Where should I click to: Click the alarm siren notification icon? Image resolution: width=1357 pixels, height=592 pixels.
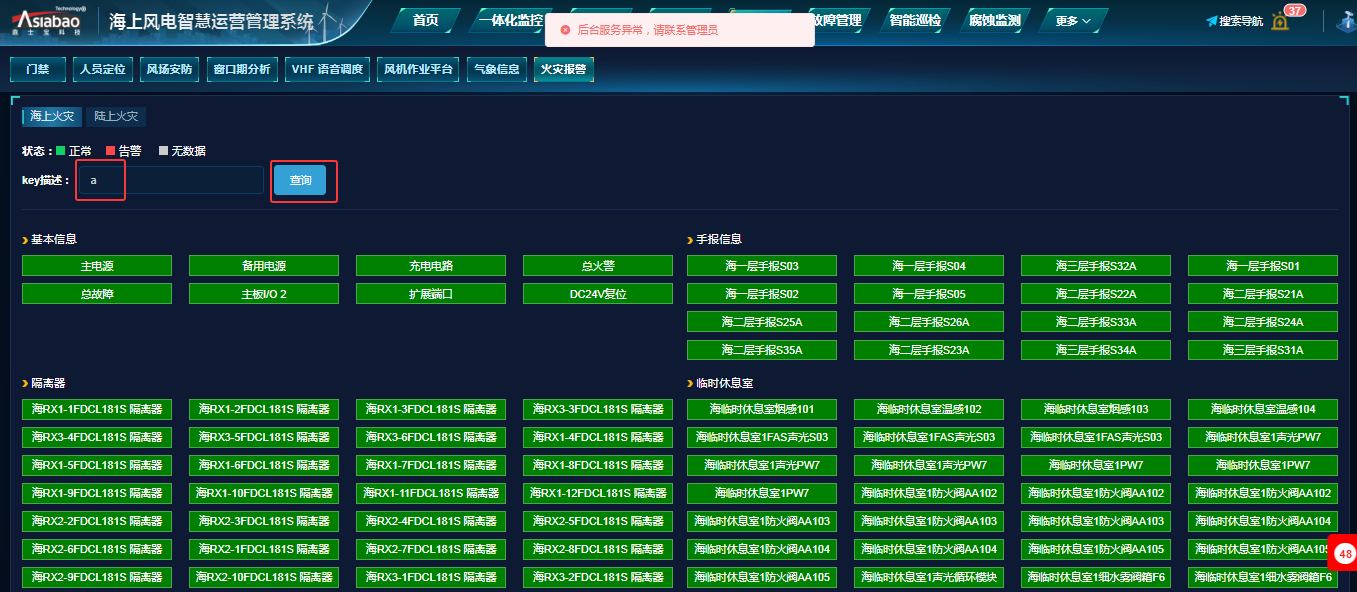click(1281, 22)
